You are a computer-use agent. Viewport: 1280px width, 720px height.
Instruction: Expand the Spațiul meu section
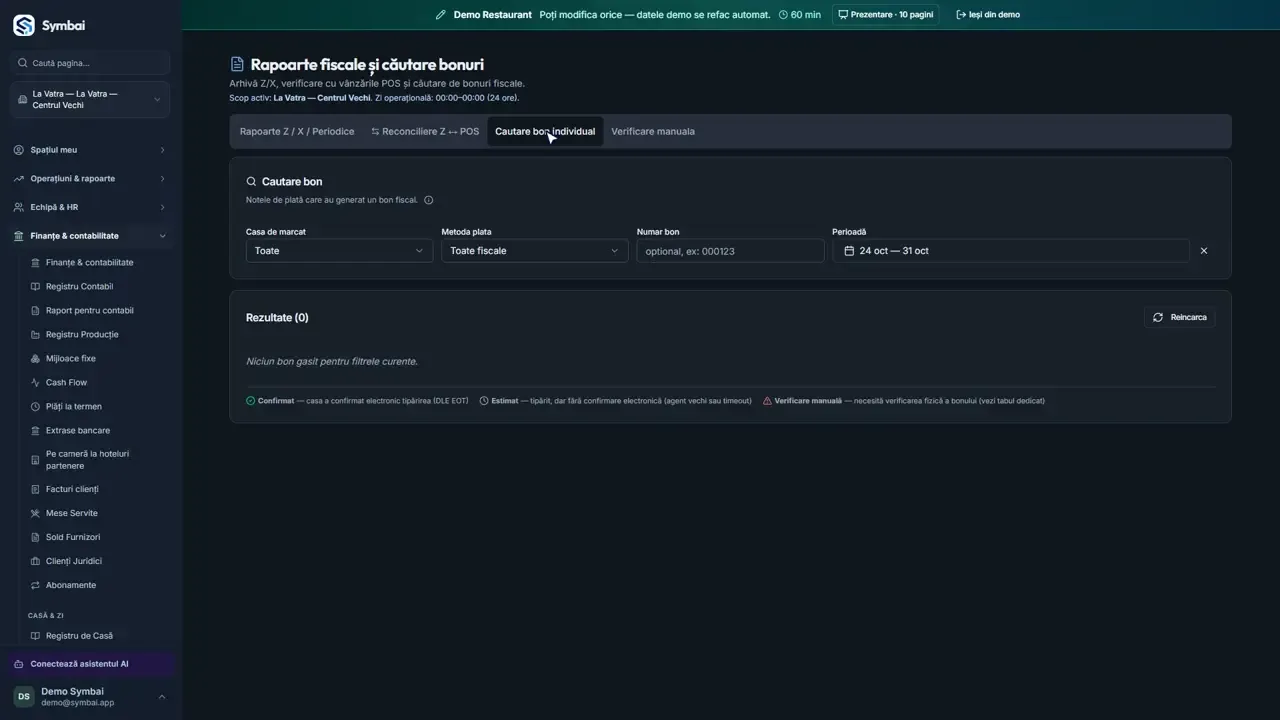[91, 150]
